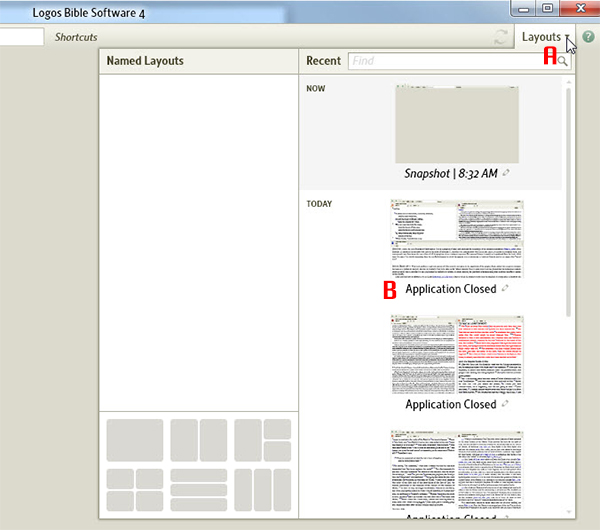Click the TODAY section label
This screenshot has width=600, height=530.
click(x=319, y=204)
